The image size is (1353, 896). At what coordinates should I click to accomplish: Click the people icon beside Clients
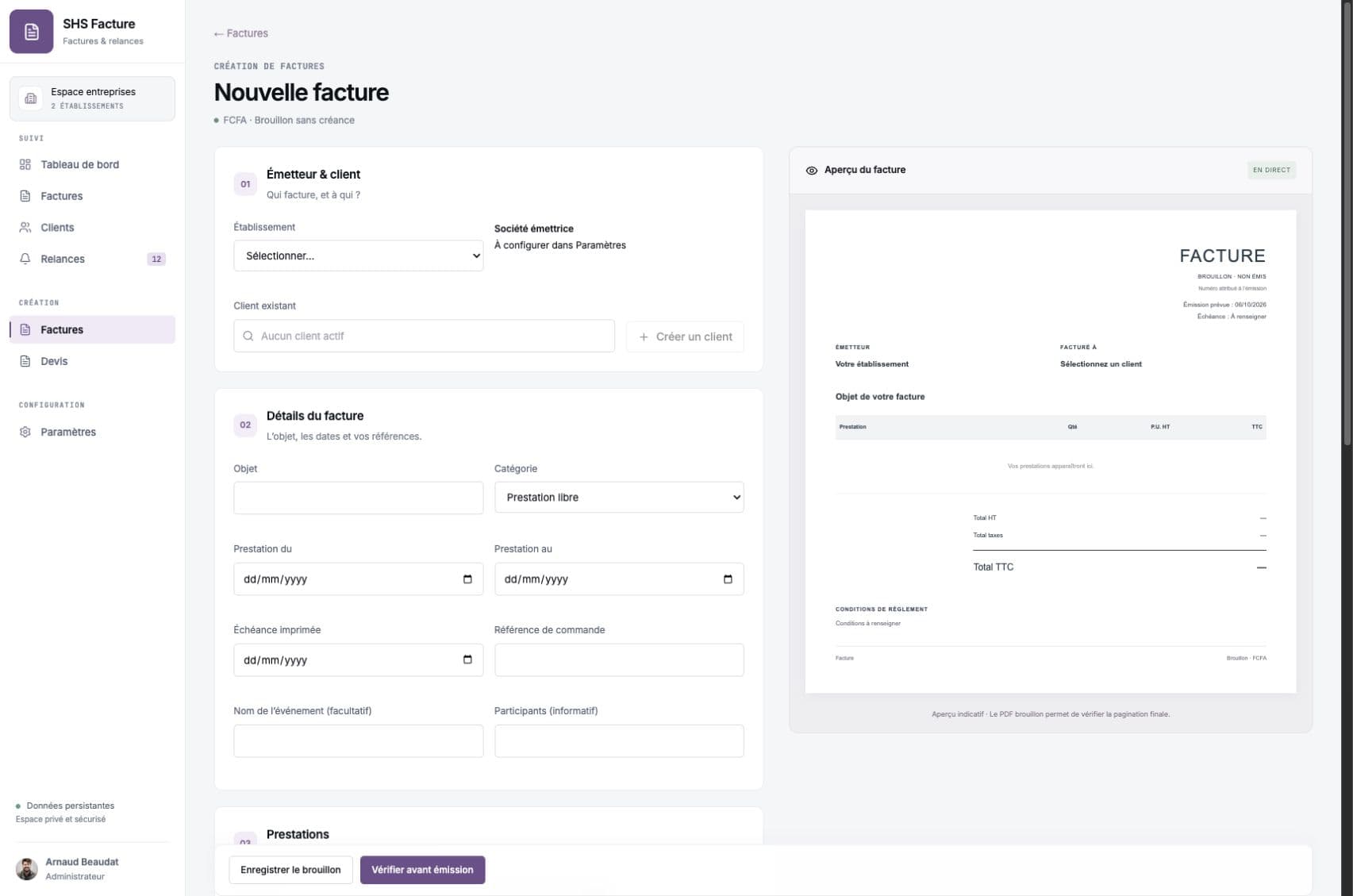pyautogui.click(x=25, y=227)
